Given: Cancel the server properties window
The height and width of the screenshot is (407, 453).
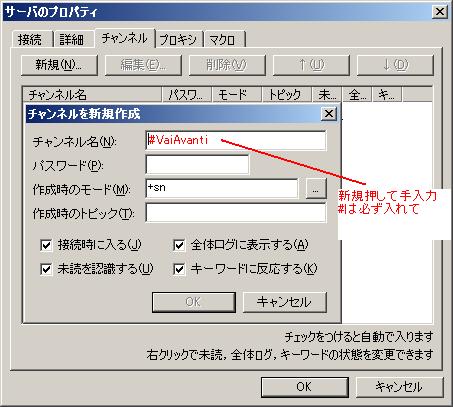Looking at the screenshot, I should pyautogui.click(x=400, y=387).
